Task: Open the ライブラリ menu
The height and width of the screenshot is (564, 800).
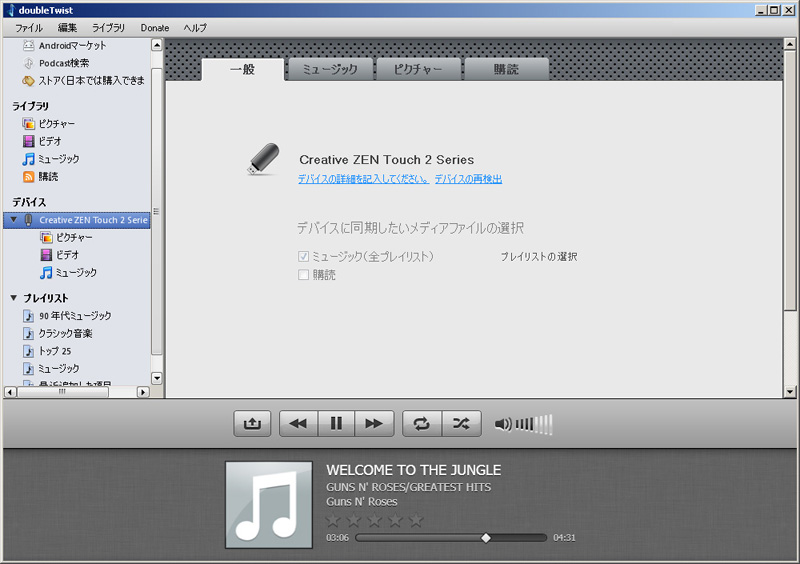Action: point(108,28)
